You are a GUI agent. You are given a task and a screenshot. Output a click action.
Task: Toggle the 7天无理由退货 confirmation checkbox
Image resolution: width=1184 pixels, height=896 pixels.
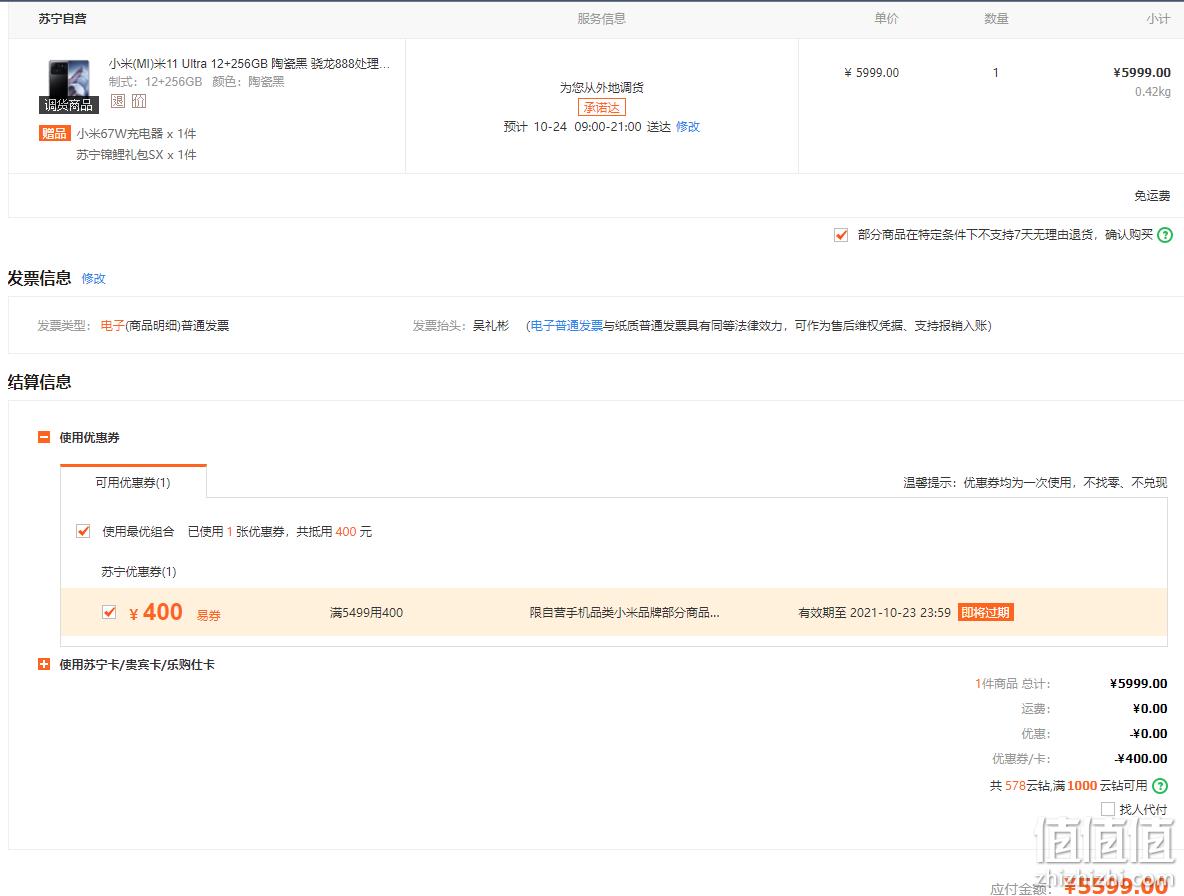tap(840, 235)
